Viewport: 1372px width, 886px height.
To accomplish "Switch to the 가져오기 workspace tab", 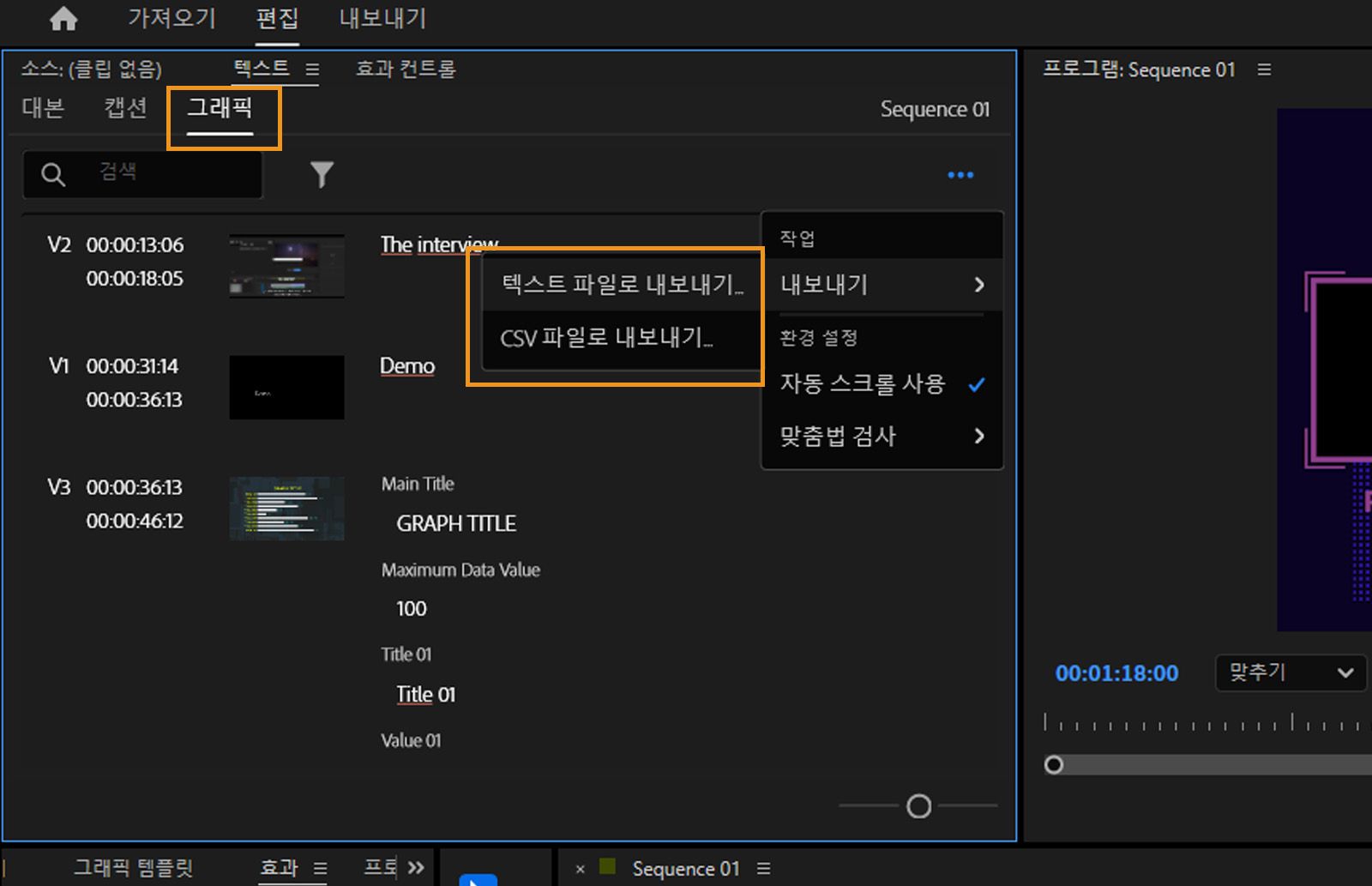I will pos(171,18).
